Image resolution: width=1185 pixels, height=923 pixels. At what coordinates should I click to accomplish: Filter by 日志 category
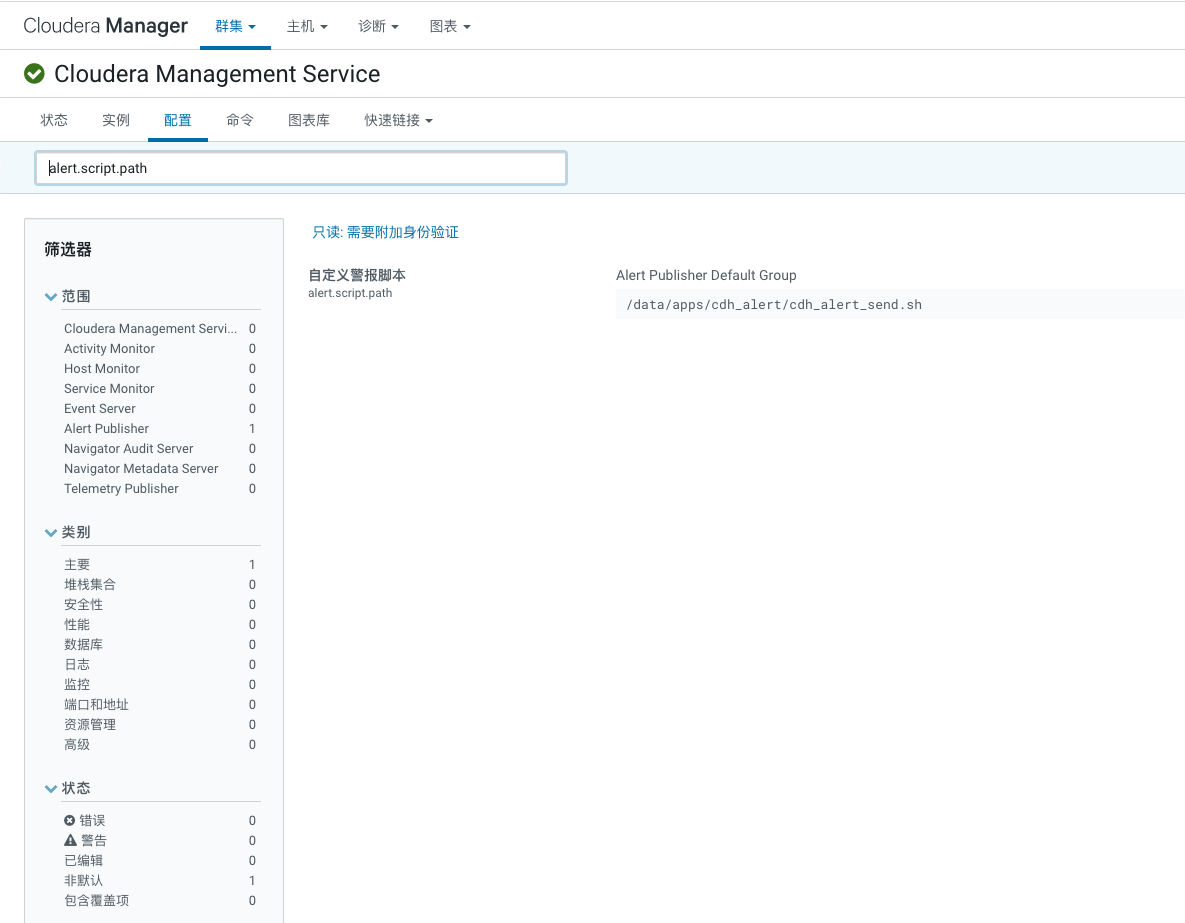click(159, 664)
